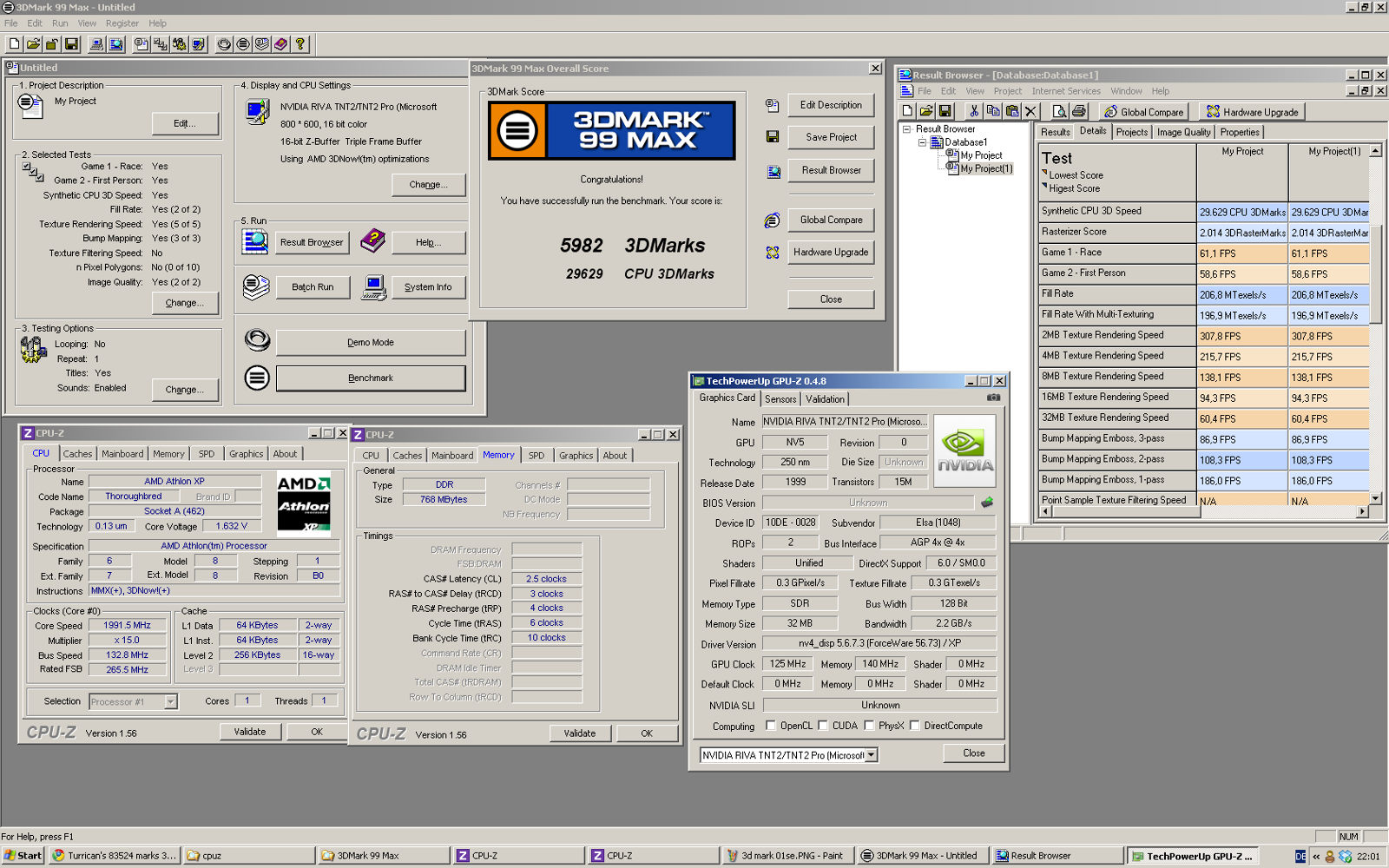This screenshot has height=868, width=1389.
Task: Click Print Preview icon in Result Browser toolbar
Action: (x=1059, y=111)
